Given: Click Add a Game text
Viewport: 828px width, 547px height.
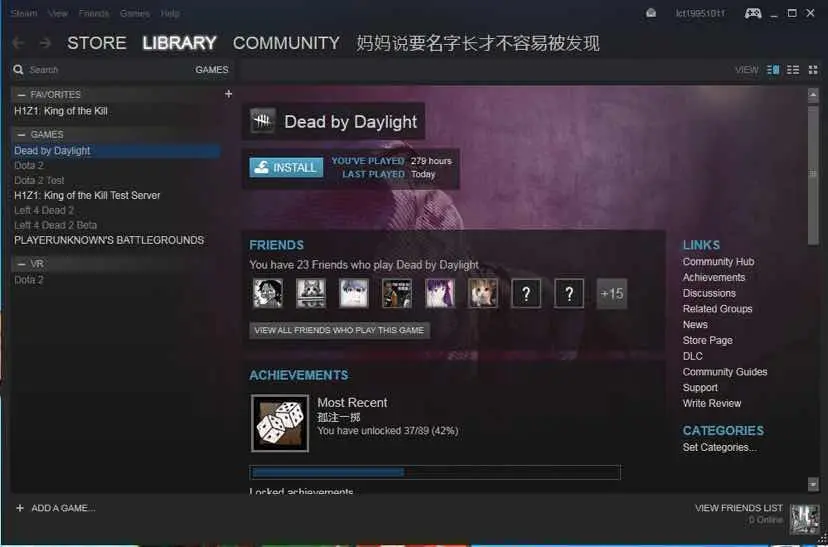Looking at the screenshot, I should click(63, 508).
